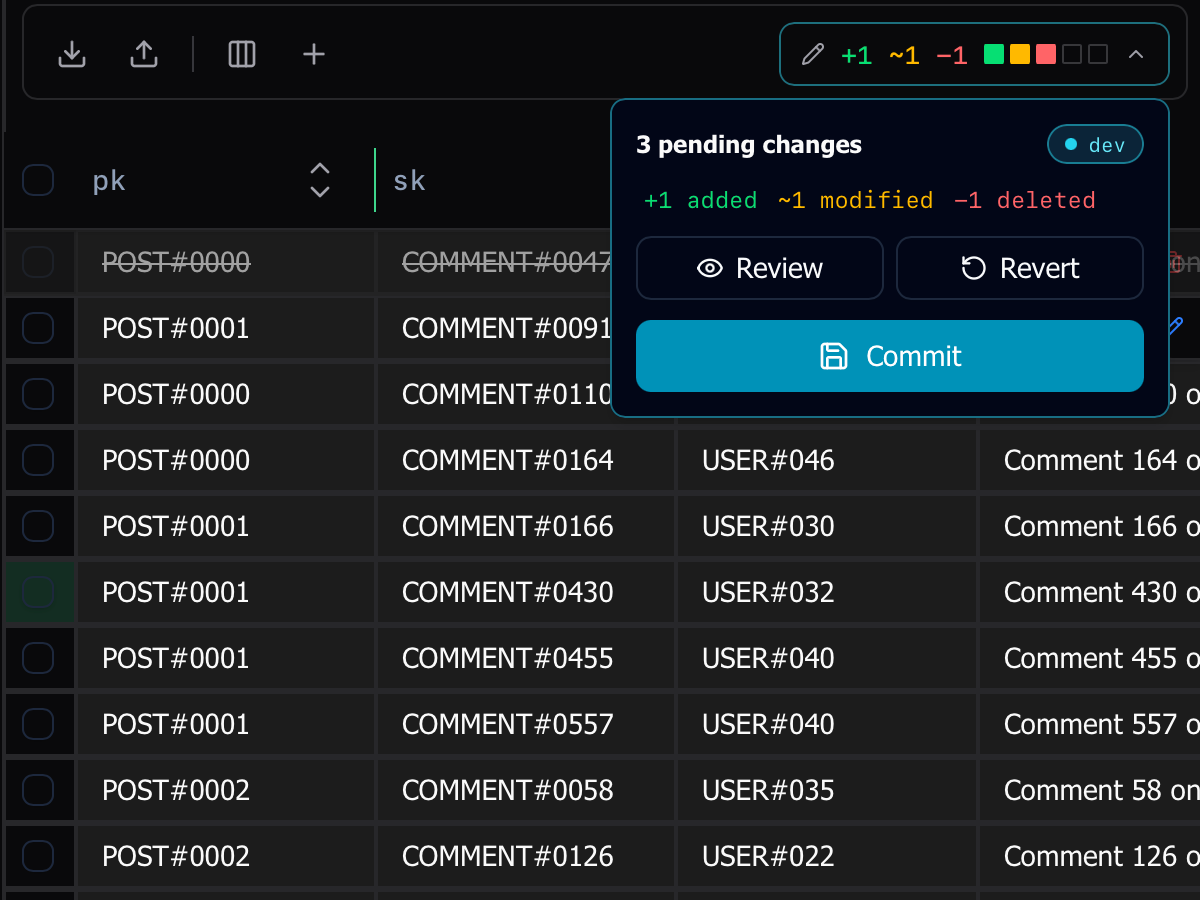Click the COMMENT#0164 cell
Image resolution: width=1200 pixels, height=900 pixels.
tap(526, 460)
